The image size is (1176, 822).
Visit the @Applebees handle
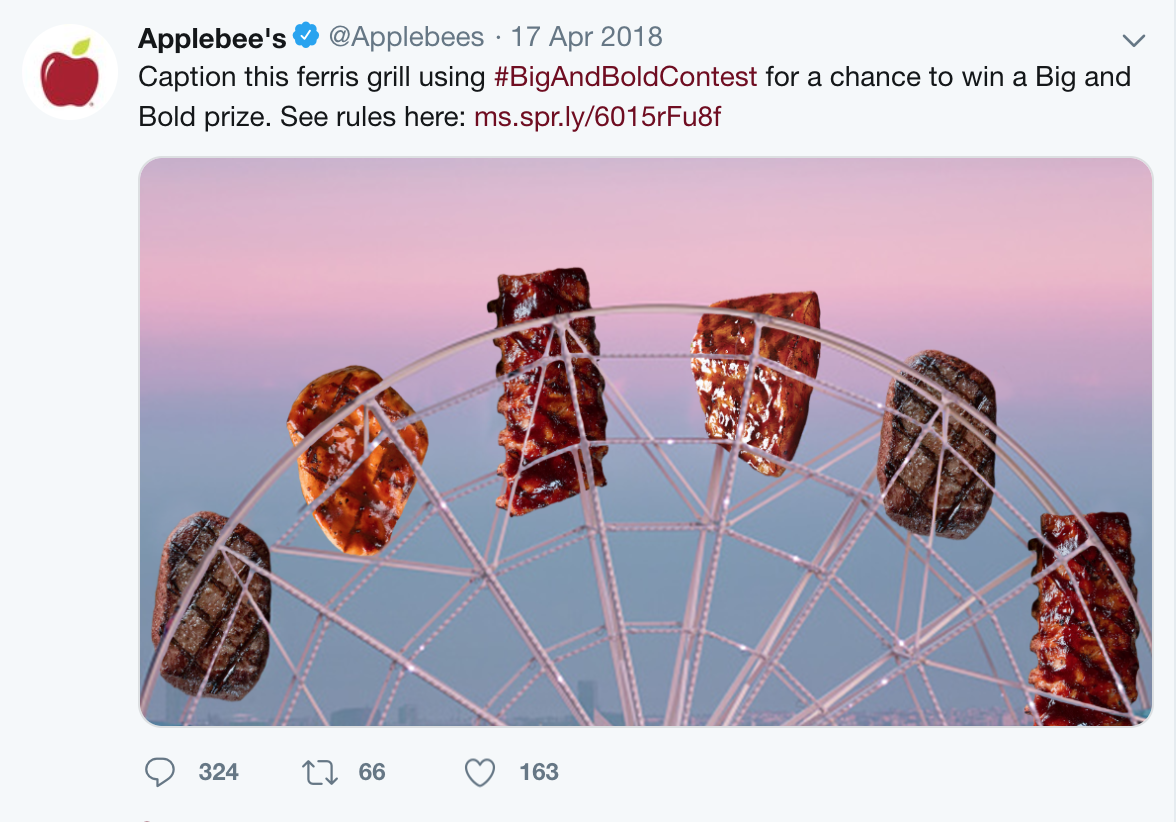(x=406, y=37)
